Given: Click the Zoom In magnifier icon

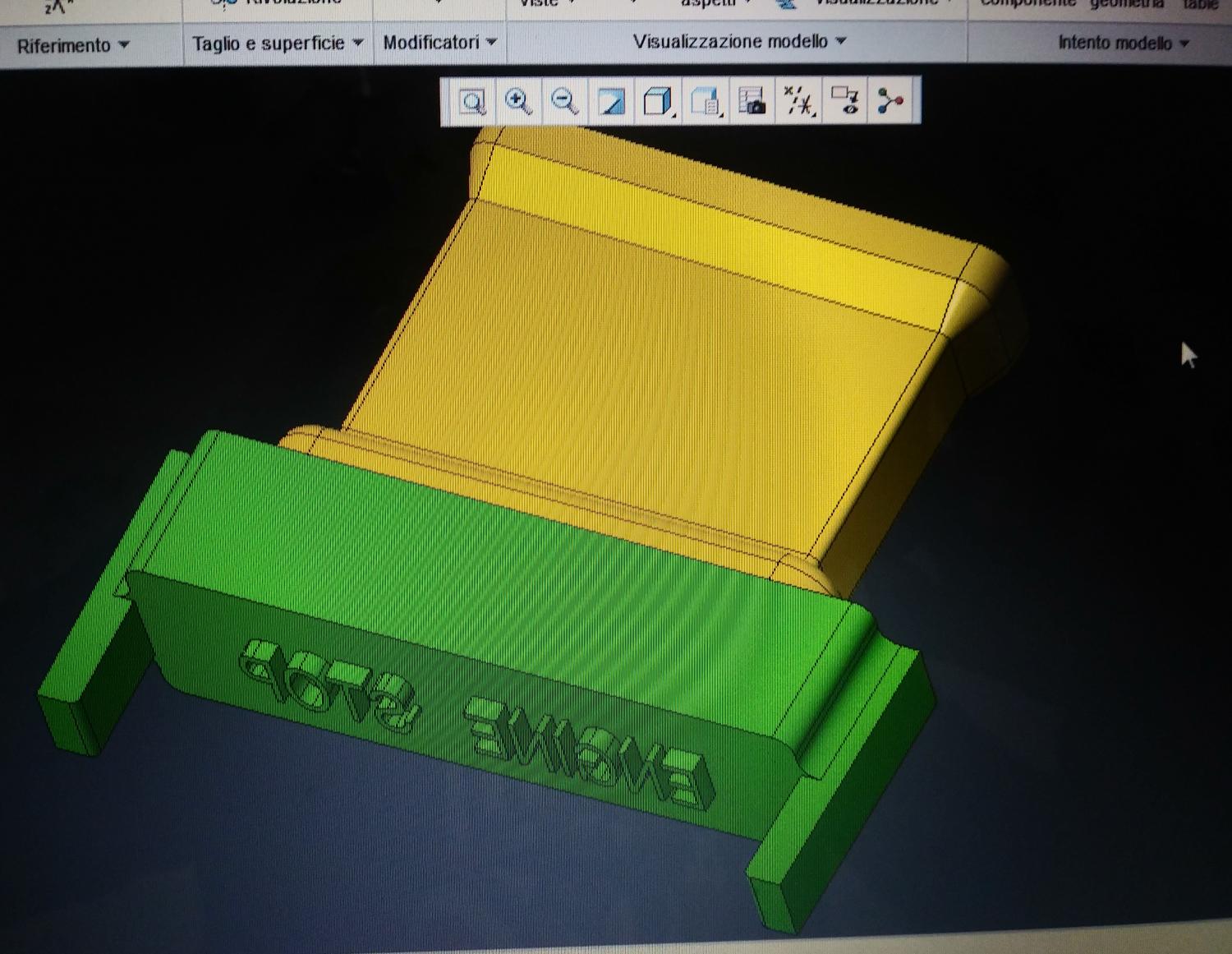Looking at the screenshot, I should (517, 102).
